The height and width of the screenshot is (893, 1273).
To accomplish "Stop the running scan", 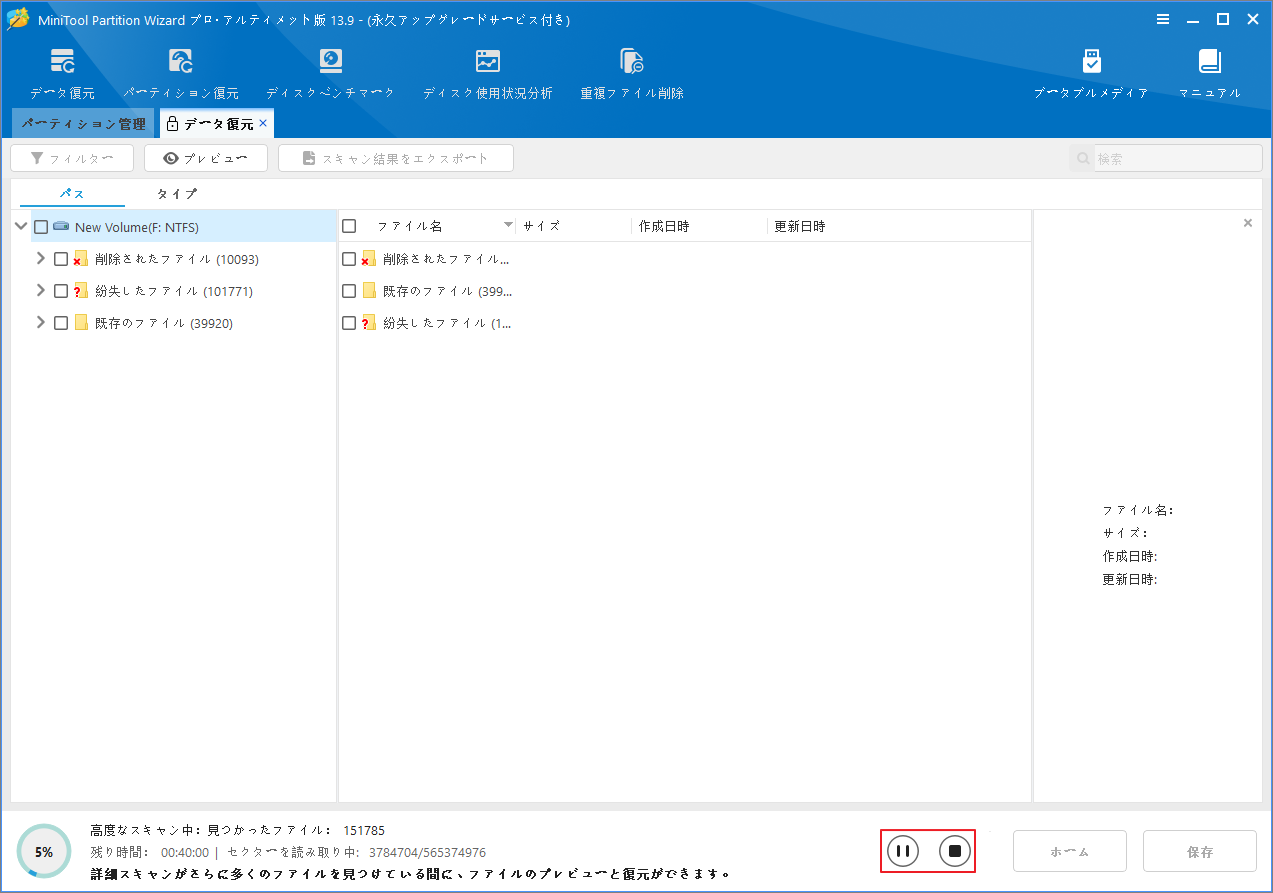I will click(x=954, y=851).
